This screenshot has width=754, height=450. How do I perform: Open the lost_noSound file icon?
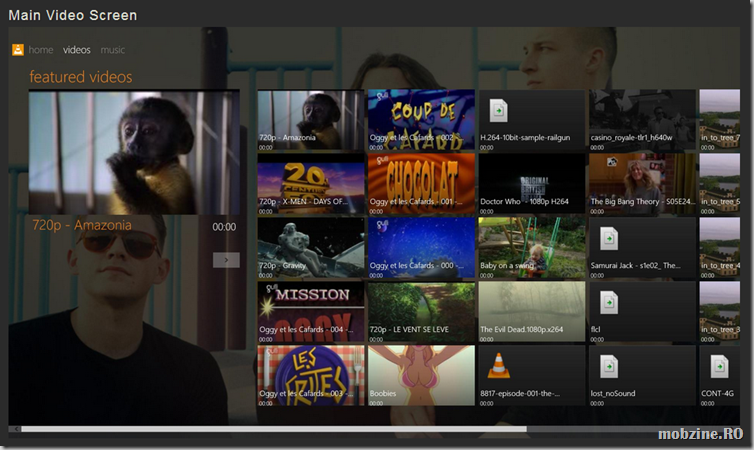point(610,365)
